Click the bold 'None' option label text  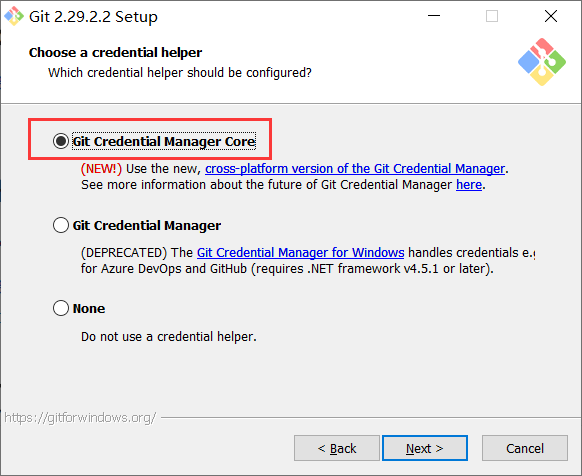pos(89,309)
